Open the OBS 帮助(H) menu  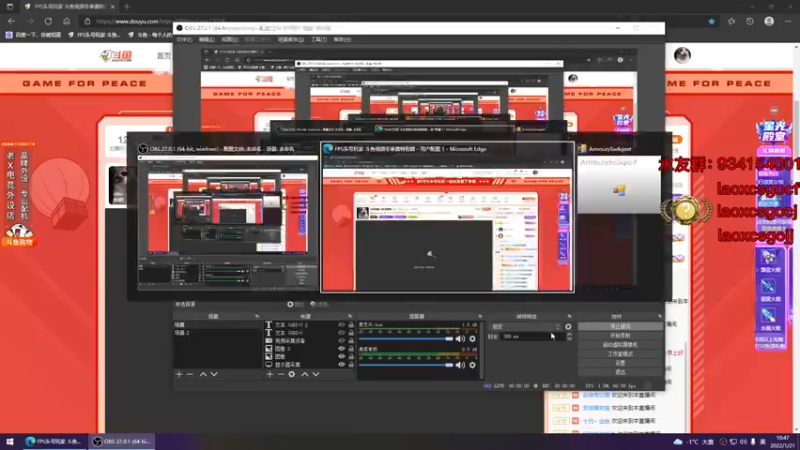[342, 40]
